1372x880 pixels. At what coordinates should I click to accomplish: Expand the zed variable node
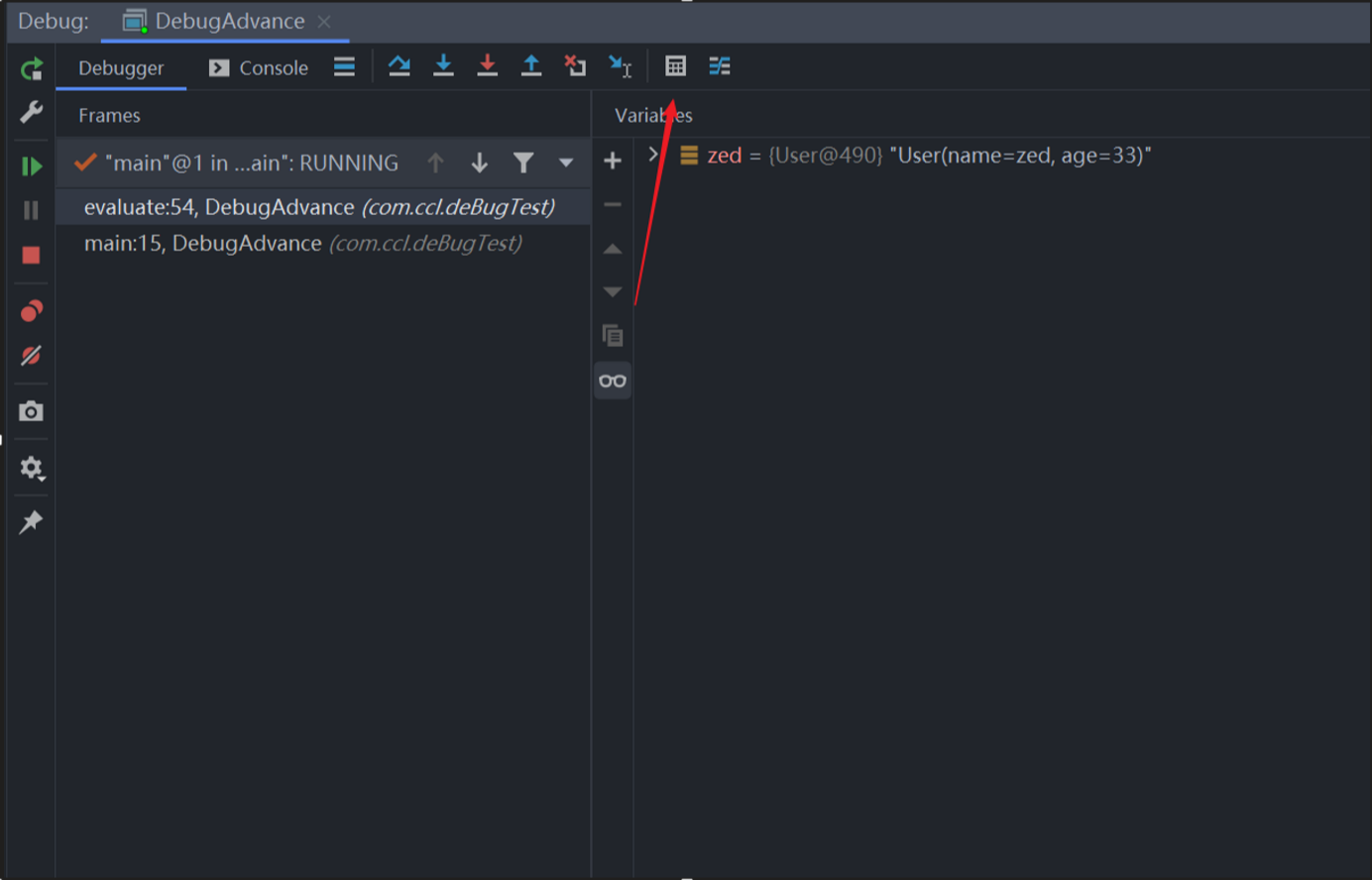click(653, 155)
